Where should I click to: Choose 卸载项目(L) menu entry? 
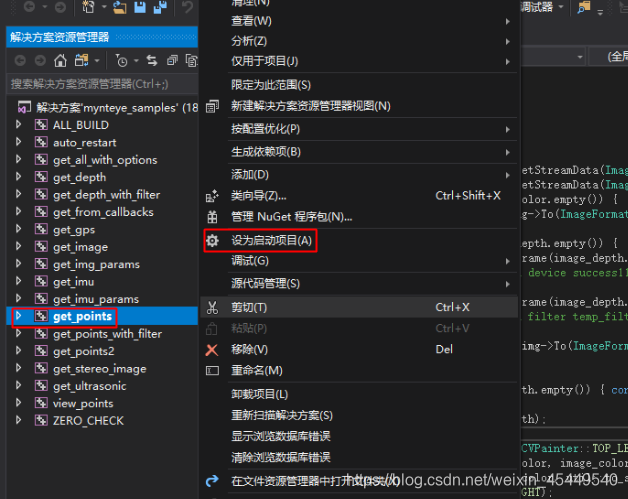pyautogui.click(x=359, y=394)
